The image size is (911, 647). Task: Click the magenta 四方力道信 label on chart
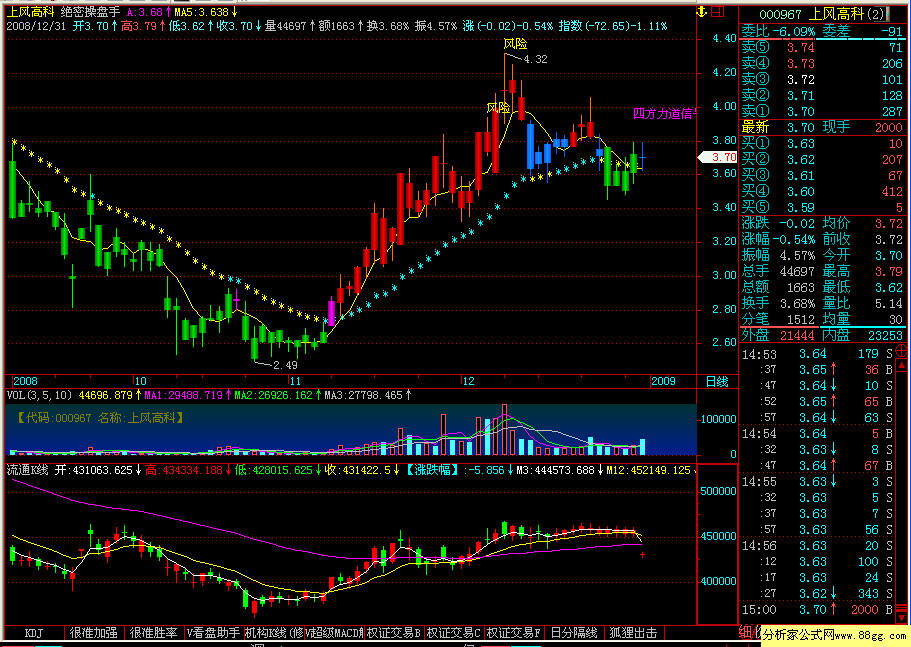point(665,113)
